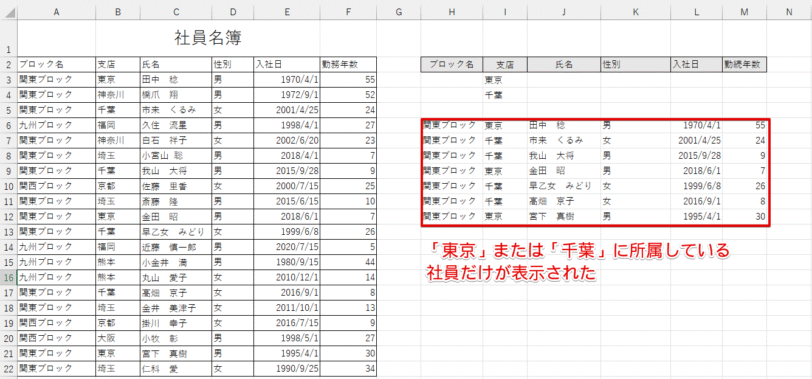This screenshot has height=379, width=812.
Task: Select column K header
Action: coord(635,12)
